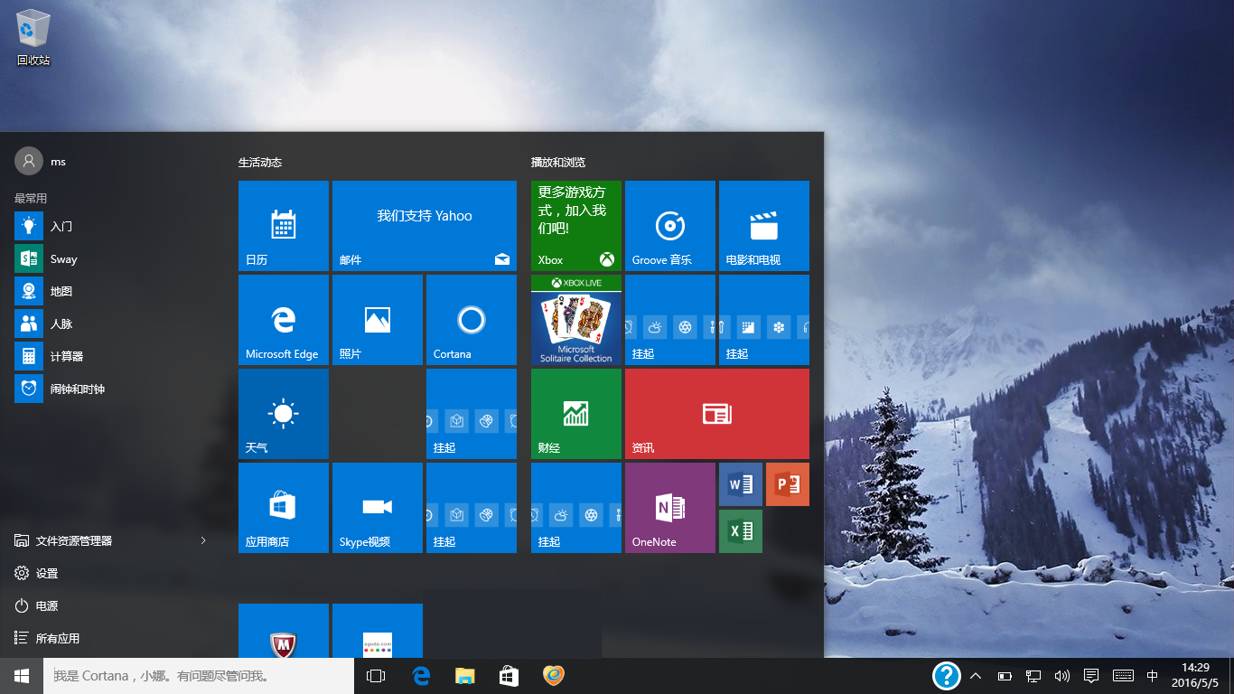Toggle Task View on the taskbar
The height and width of the screenshot is (694, 1234).
pyautogui.click(x=376, y=676)
